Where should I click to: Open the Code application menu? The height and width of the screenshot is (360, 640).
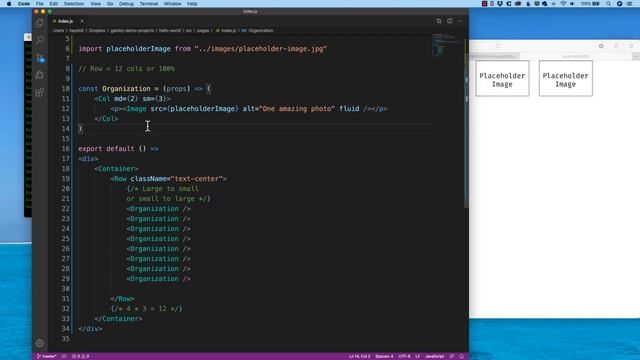(24, 4)
